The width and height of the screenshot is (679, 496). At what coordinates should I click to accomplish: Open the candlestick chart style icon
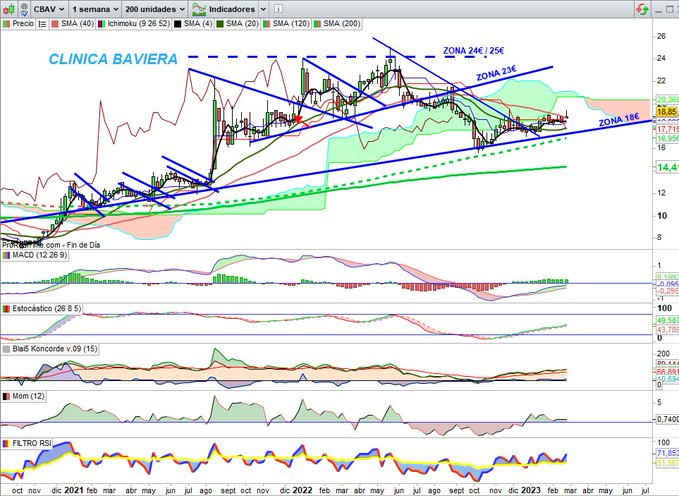coord(9,9)
